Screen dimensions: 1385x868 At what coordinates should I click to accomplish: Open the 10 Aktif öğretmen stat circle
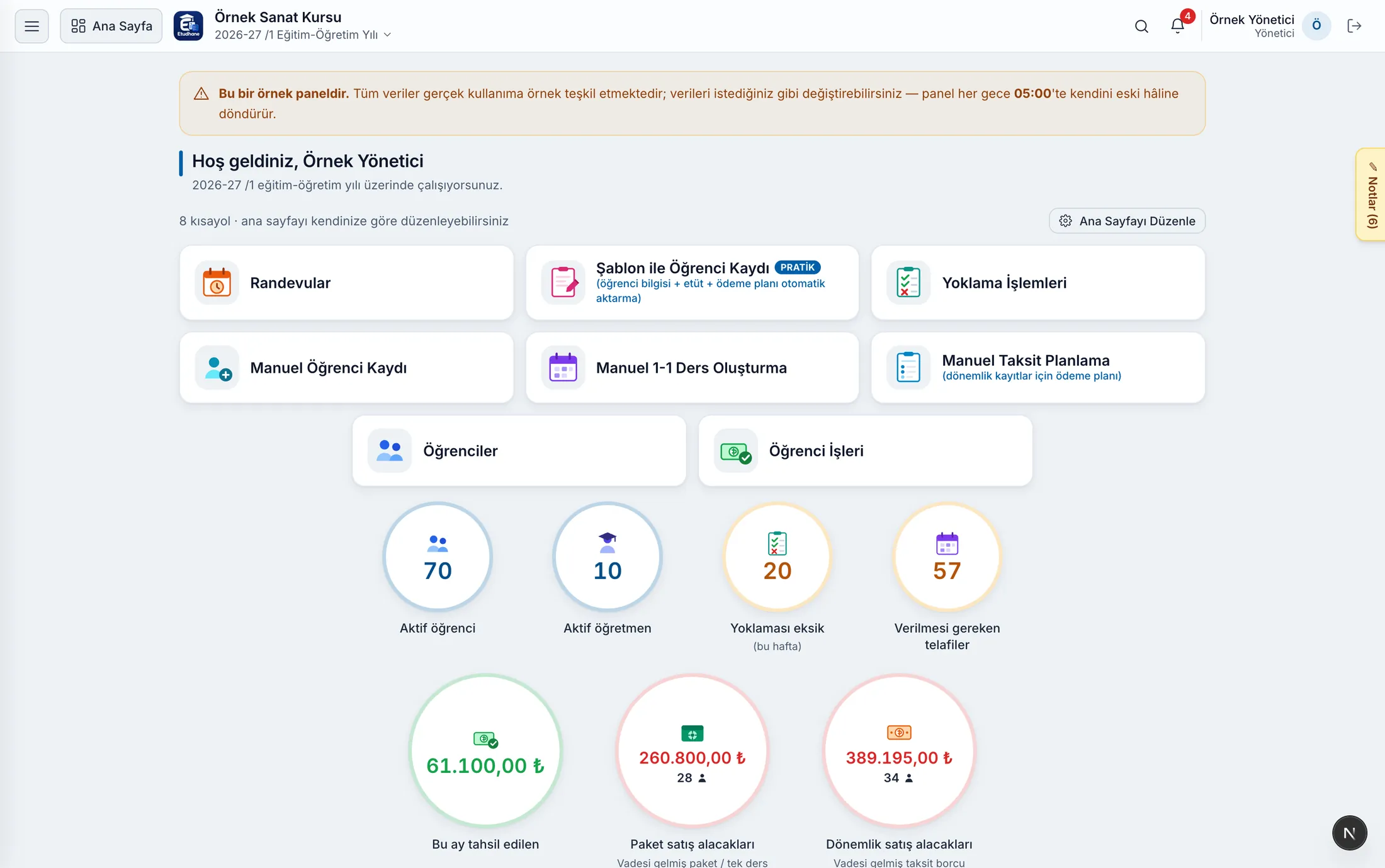click(x=608, y=556)
